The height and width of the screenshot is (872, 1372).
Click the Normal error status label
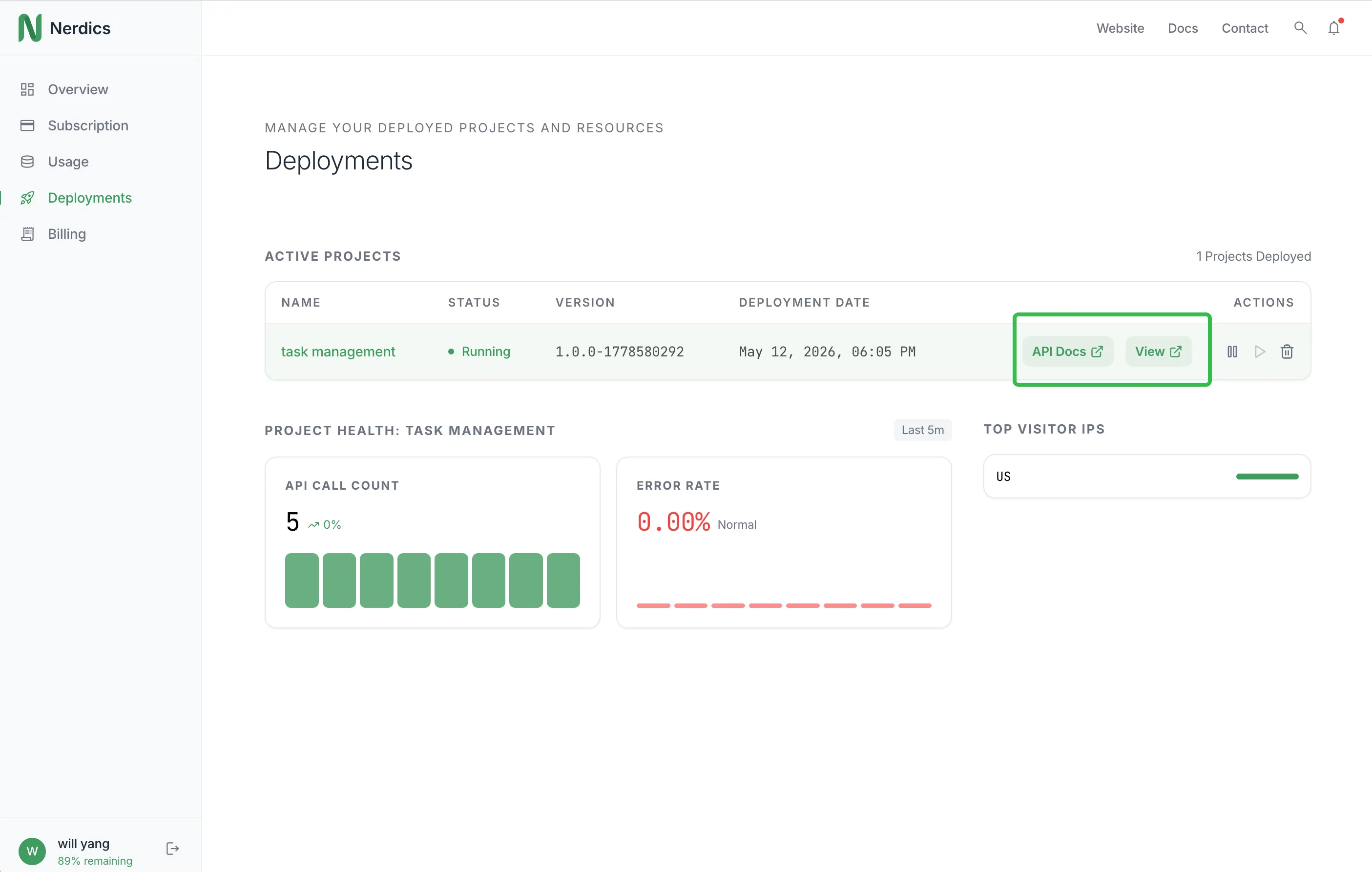737,525
